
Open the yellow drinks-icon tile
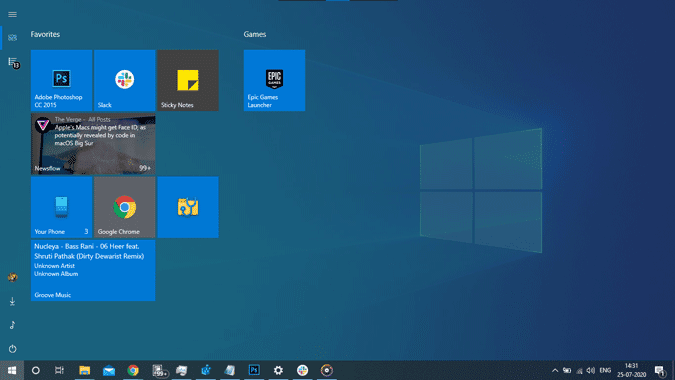[x=188, y=207]
